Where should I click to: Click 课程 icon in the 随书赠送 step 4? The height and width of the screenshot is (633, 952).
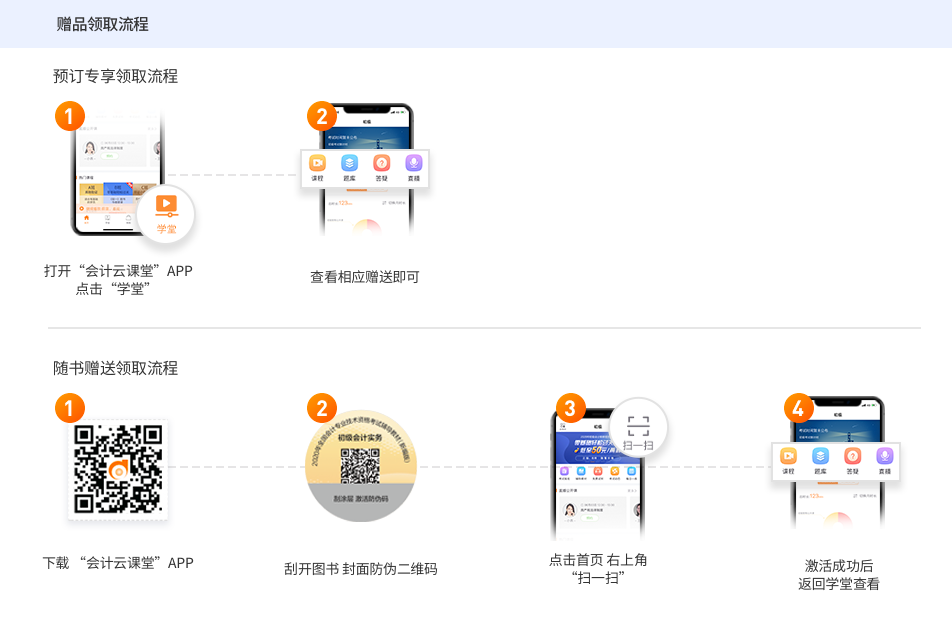coord(788,457)
